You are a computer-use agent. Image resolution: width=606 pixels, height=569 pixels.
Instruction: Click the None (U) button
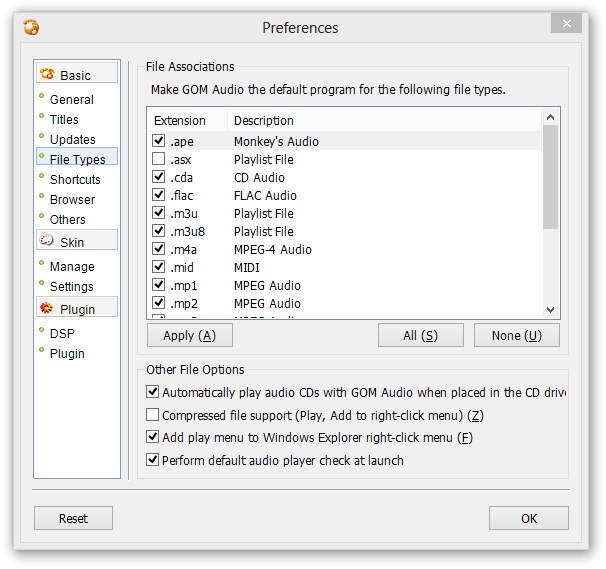516,335
